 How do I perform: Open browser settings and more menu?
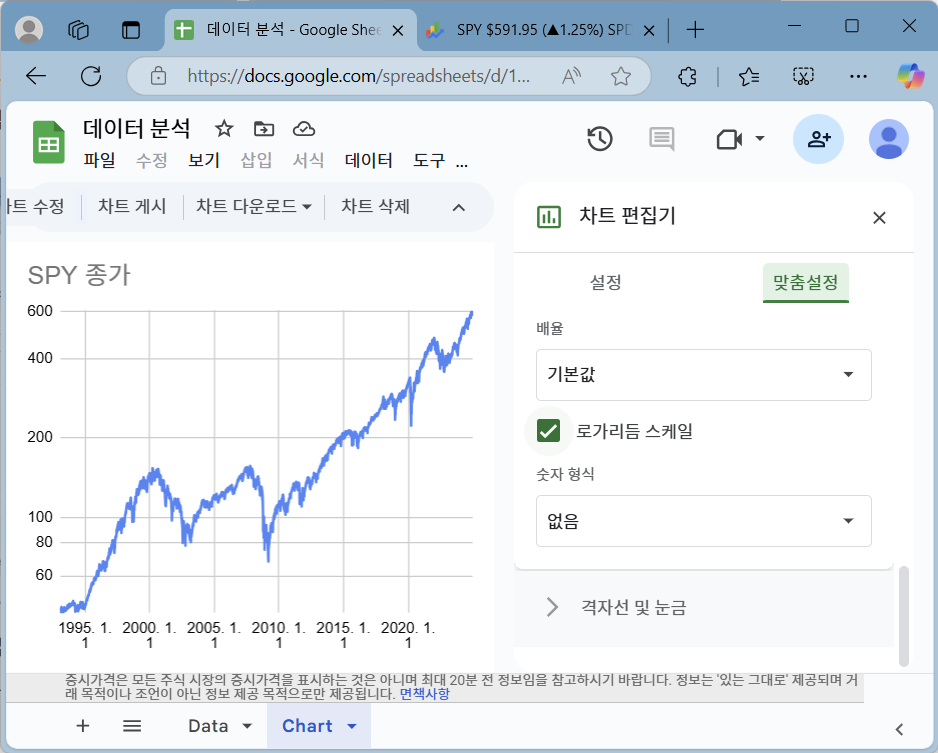[x=858, y=76]
